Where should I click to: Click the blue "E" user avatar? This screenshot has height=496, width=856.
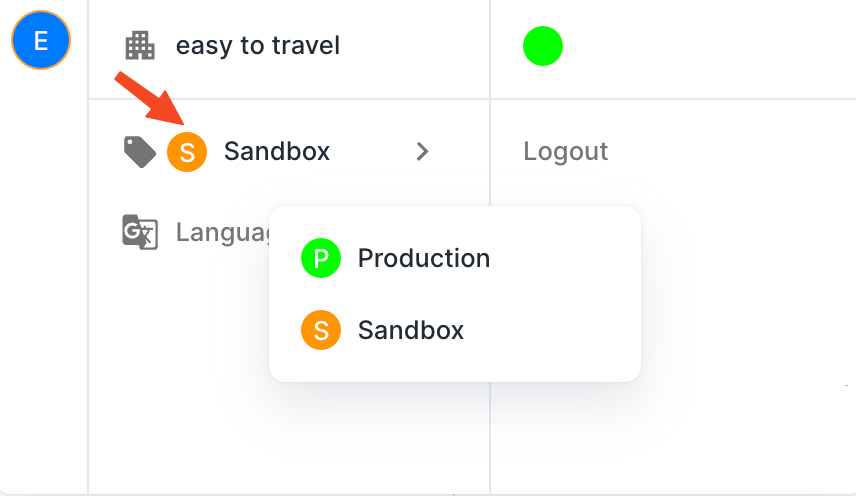(x=41, y=41)
